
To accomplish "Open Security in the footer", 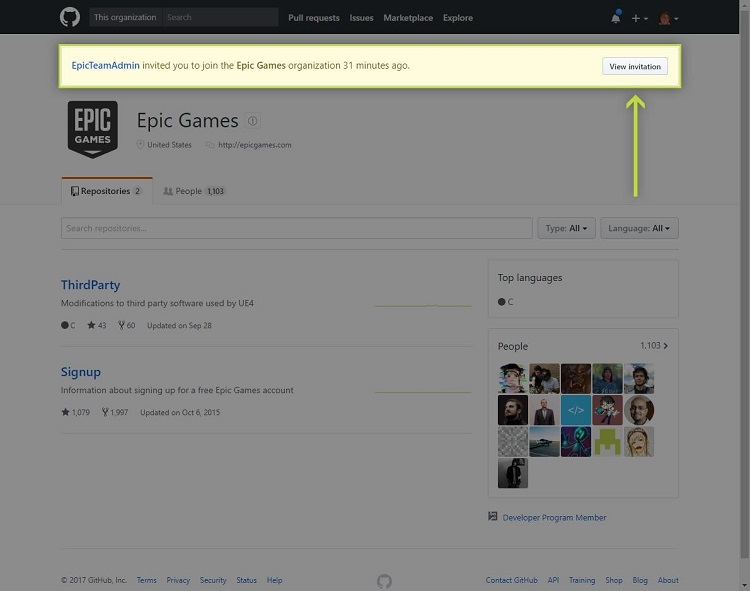I will [213, 580].
